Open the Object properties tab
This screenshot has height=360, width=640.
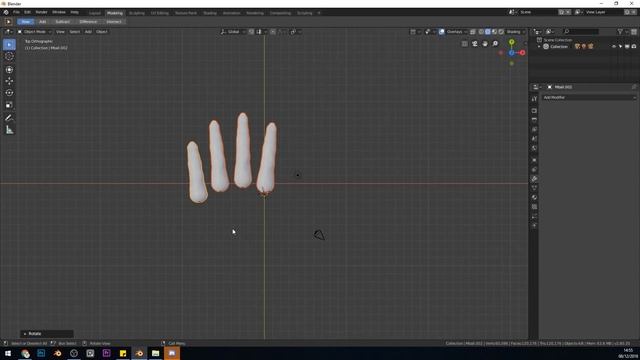pyautogui.click(x=534, y=160)
